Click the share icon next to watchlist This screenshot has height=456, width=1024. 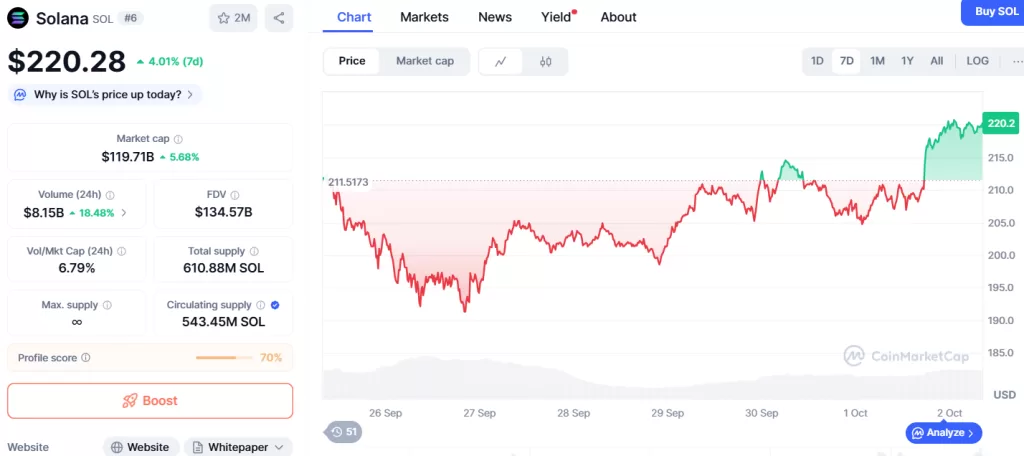[279, 17]
